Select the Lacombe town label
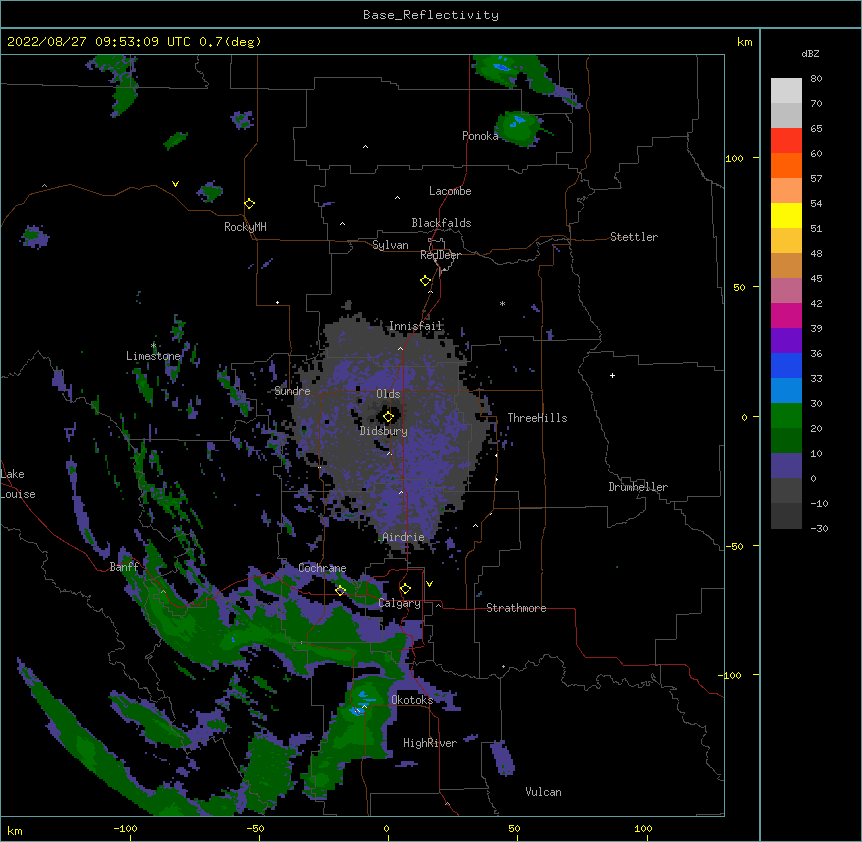 pos(450,191)
